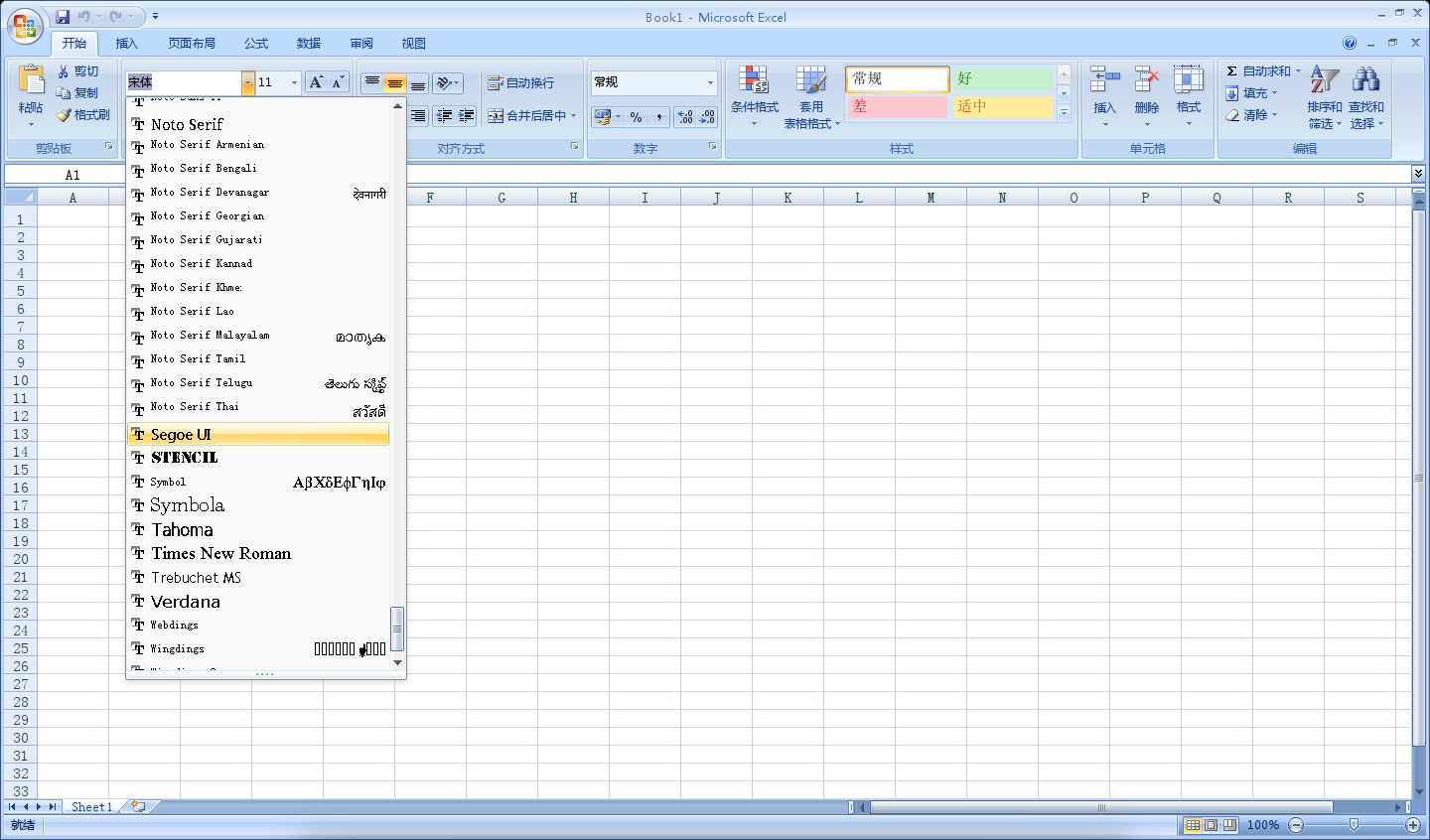Apply comma style
This screenshot has height=840, width=1430.
pos(659,117)
